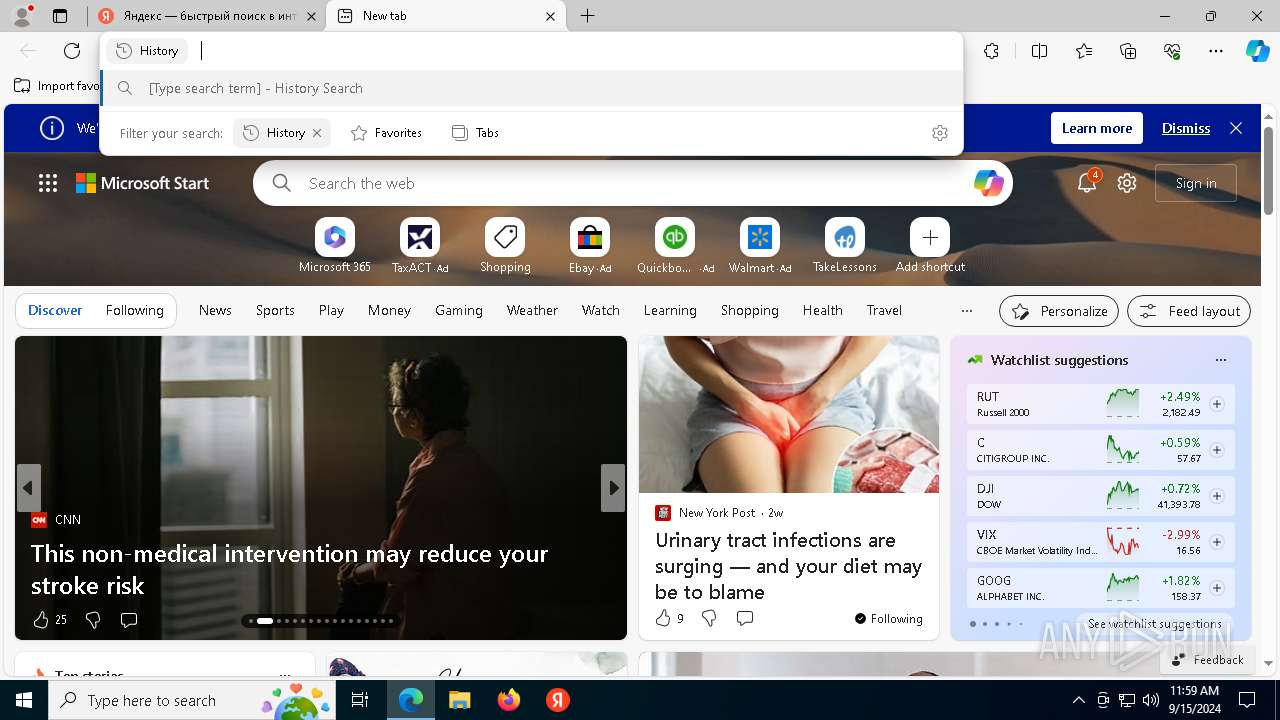1280x720 pixels.
Task: Open TaxACT ad shortcut
Action: point(420,246)
